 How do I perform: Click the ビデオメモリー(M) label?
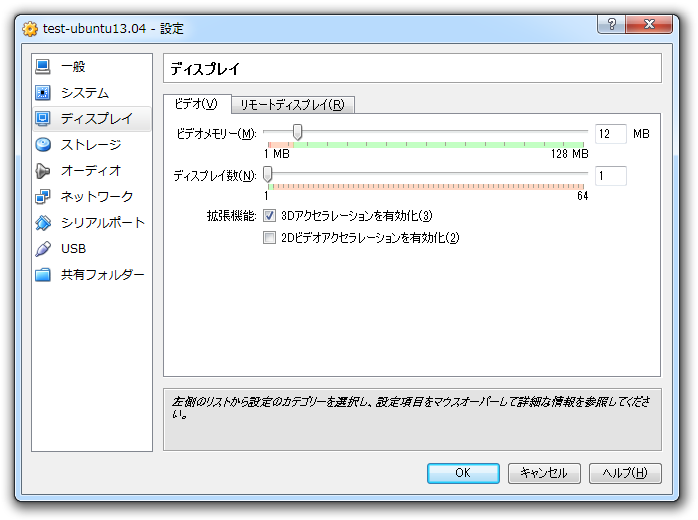216,134
